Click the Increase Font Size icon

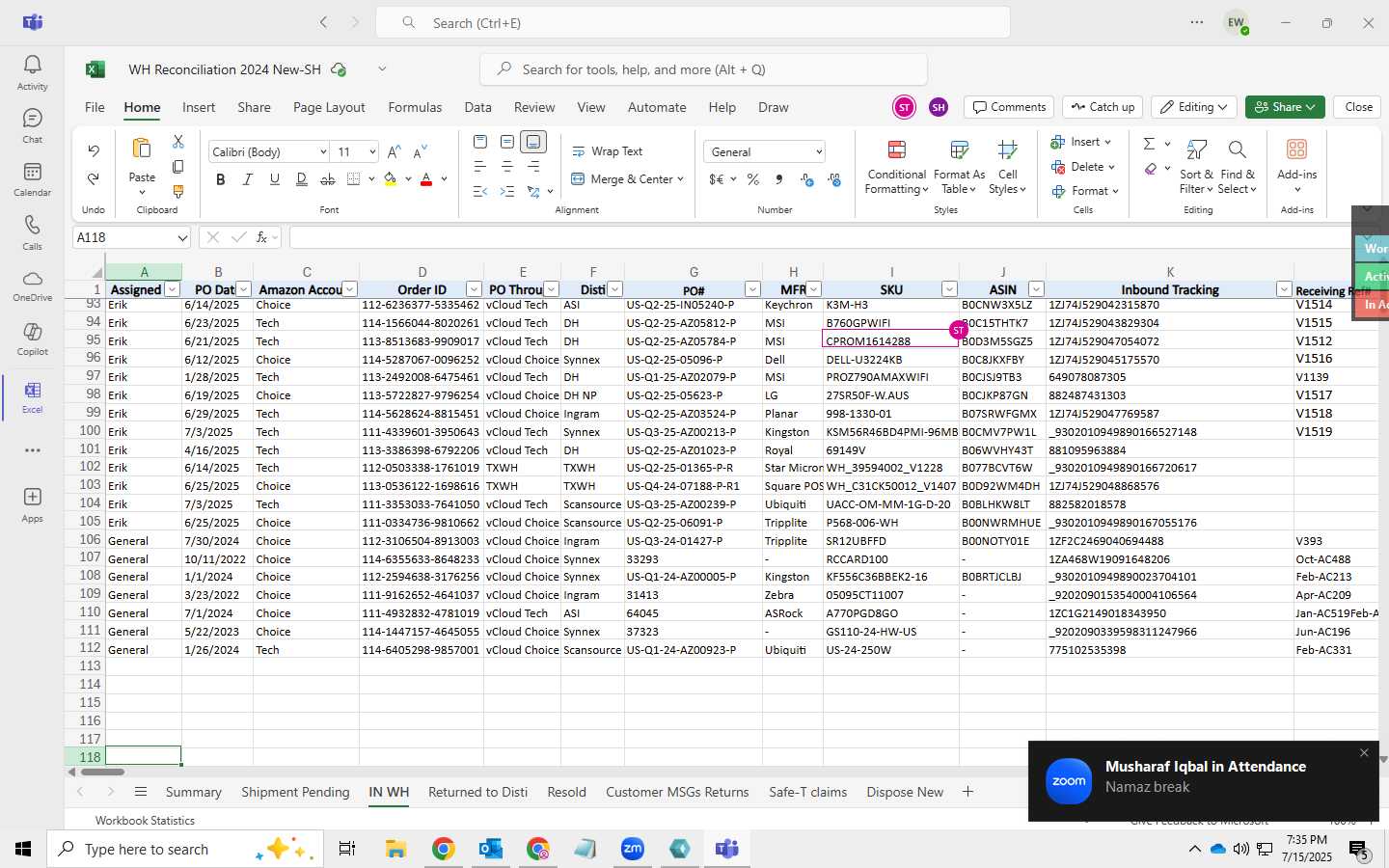point(394,151)
